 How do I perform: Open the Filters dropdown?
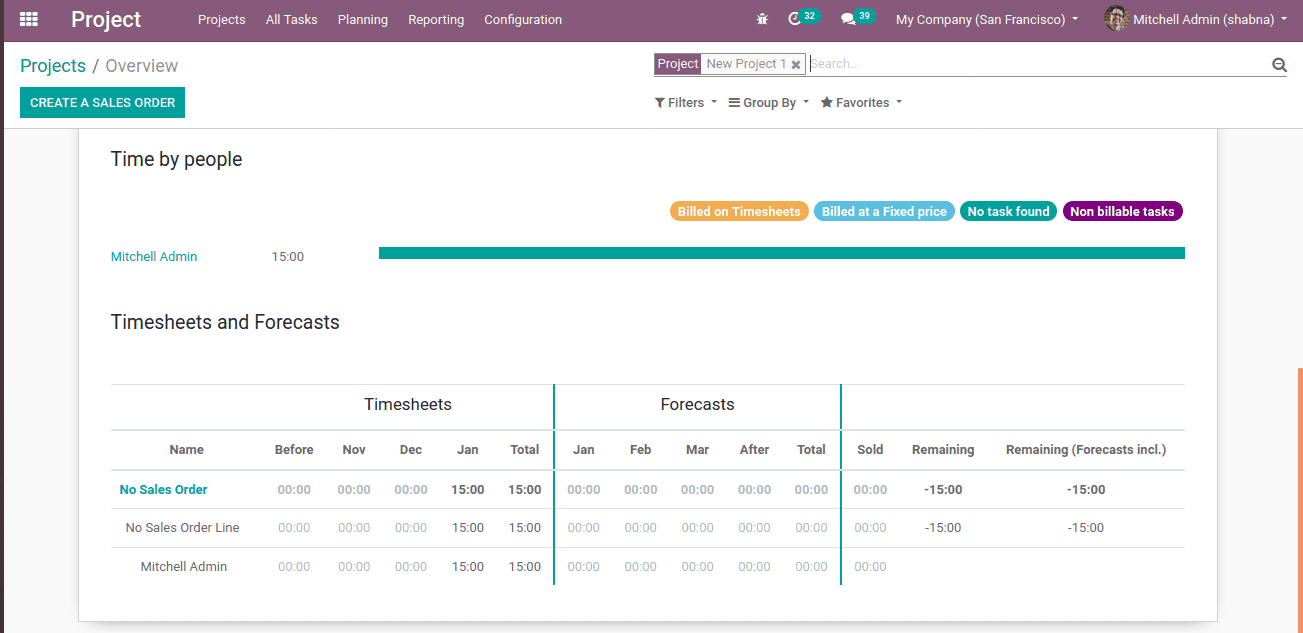(x=686, y=102)
